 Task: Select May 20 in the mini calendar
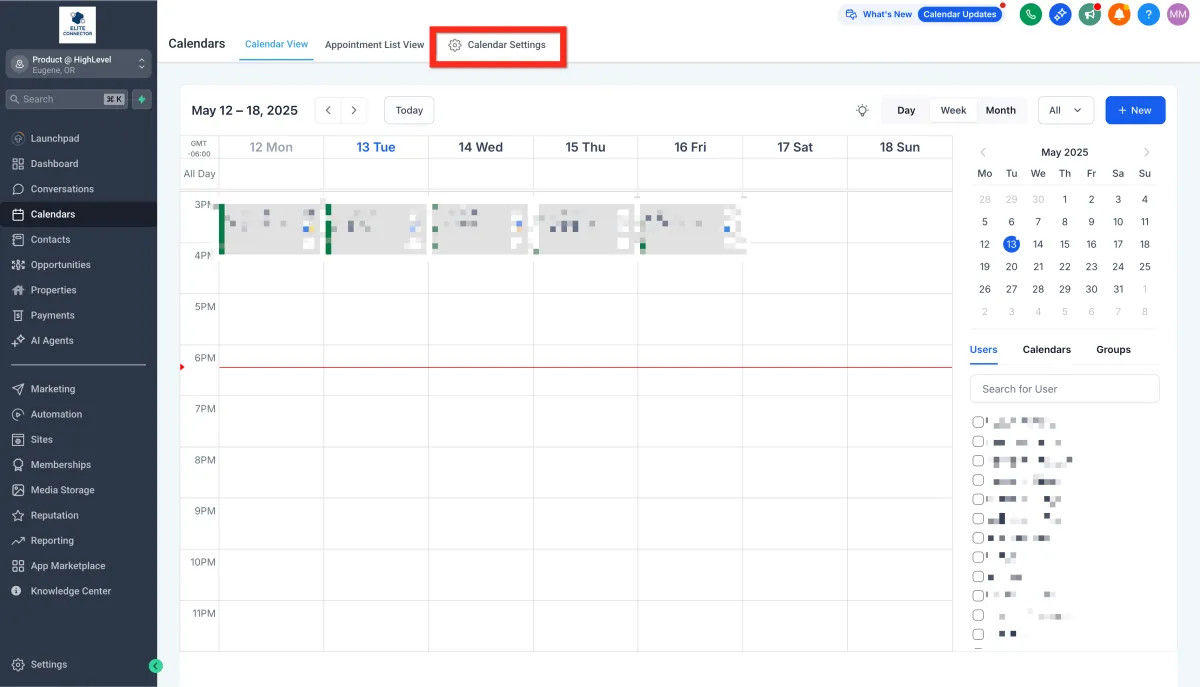1011,267
